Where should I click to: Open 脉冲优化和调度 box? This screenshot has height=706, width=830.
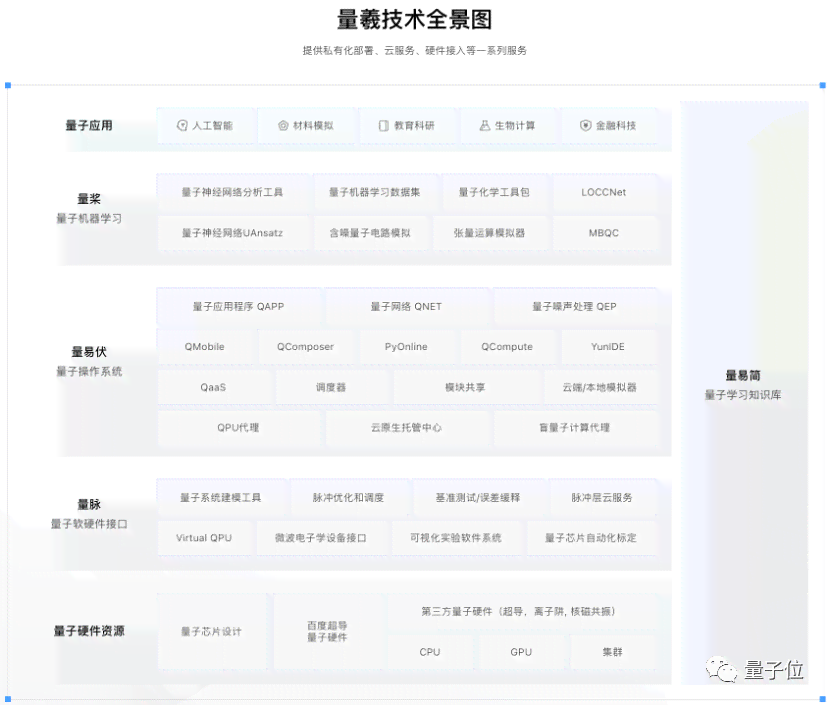[x=348, y=497]
